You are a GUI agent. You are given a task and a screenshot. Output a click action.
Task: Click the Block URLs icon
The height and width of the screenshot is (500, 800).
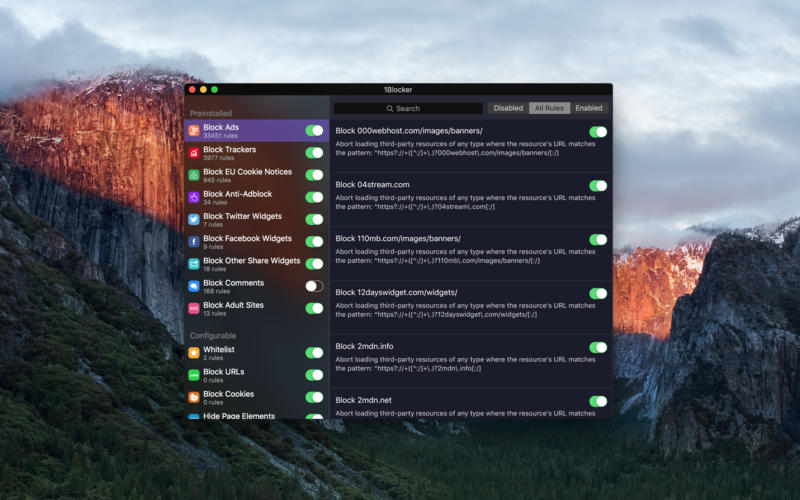pos(194,375)
